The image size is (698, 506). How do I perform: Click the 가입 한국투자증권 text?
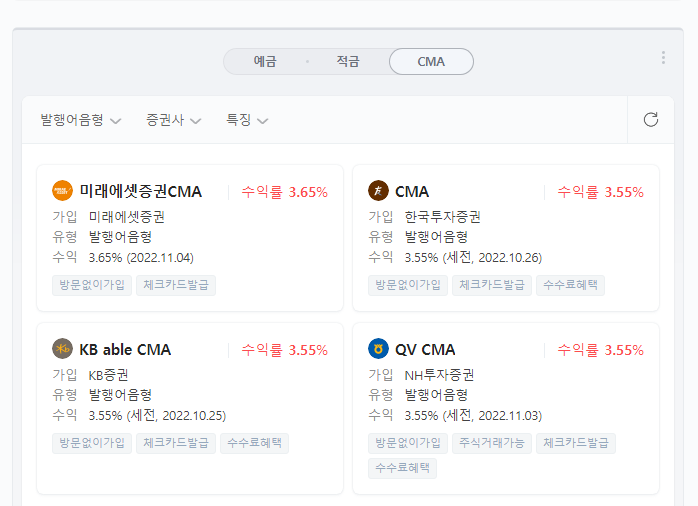(x=425, y=217)
